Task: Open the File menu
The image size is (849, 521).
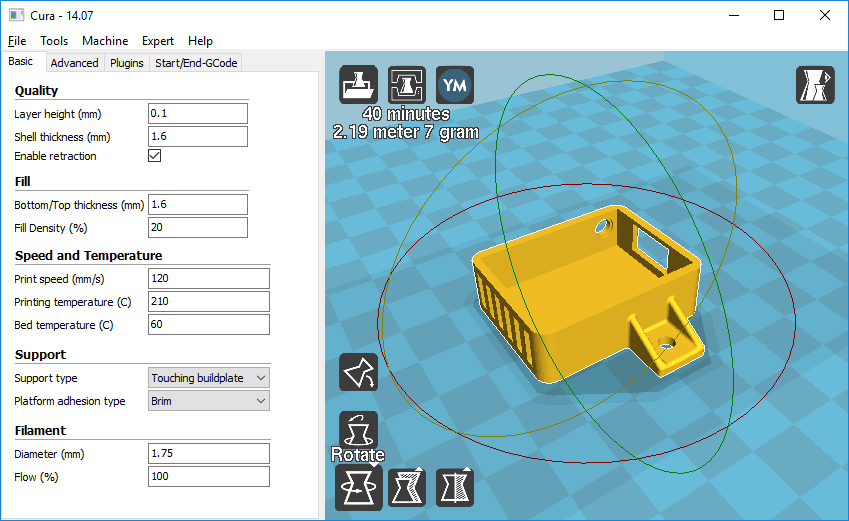Action: (x=17, y=41)
